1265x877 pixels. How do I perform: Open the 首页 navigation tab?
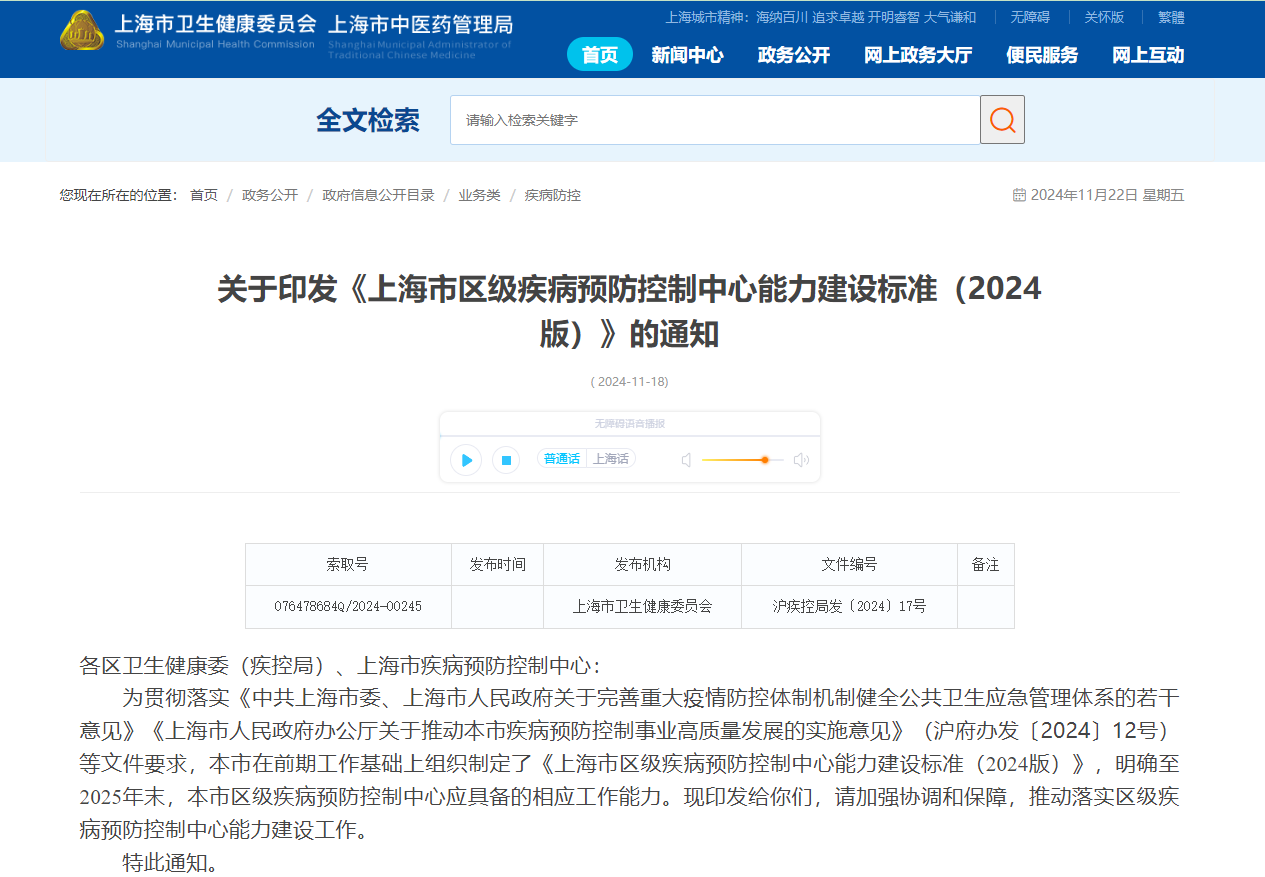point(600,55)
